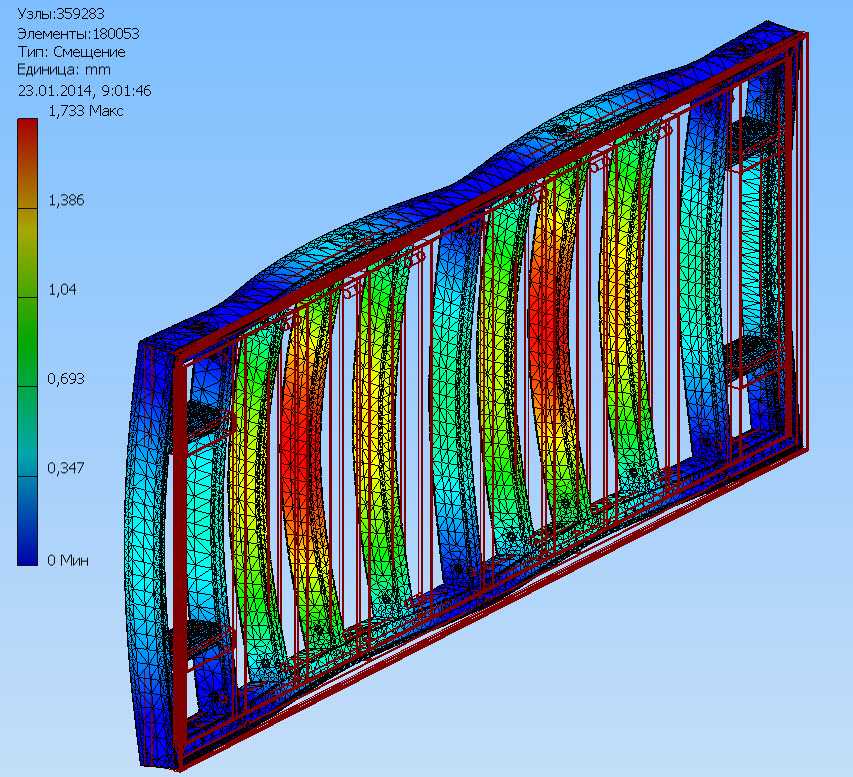The image size is (853, 777).
Task: Click the '23.01.2014, 9:01:46' timestamp
Action: point(84,90)
